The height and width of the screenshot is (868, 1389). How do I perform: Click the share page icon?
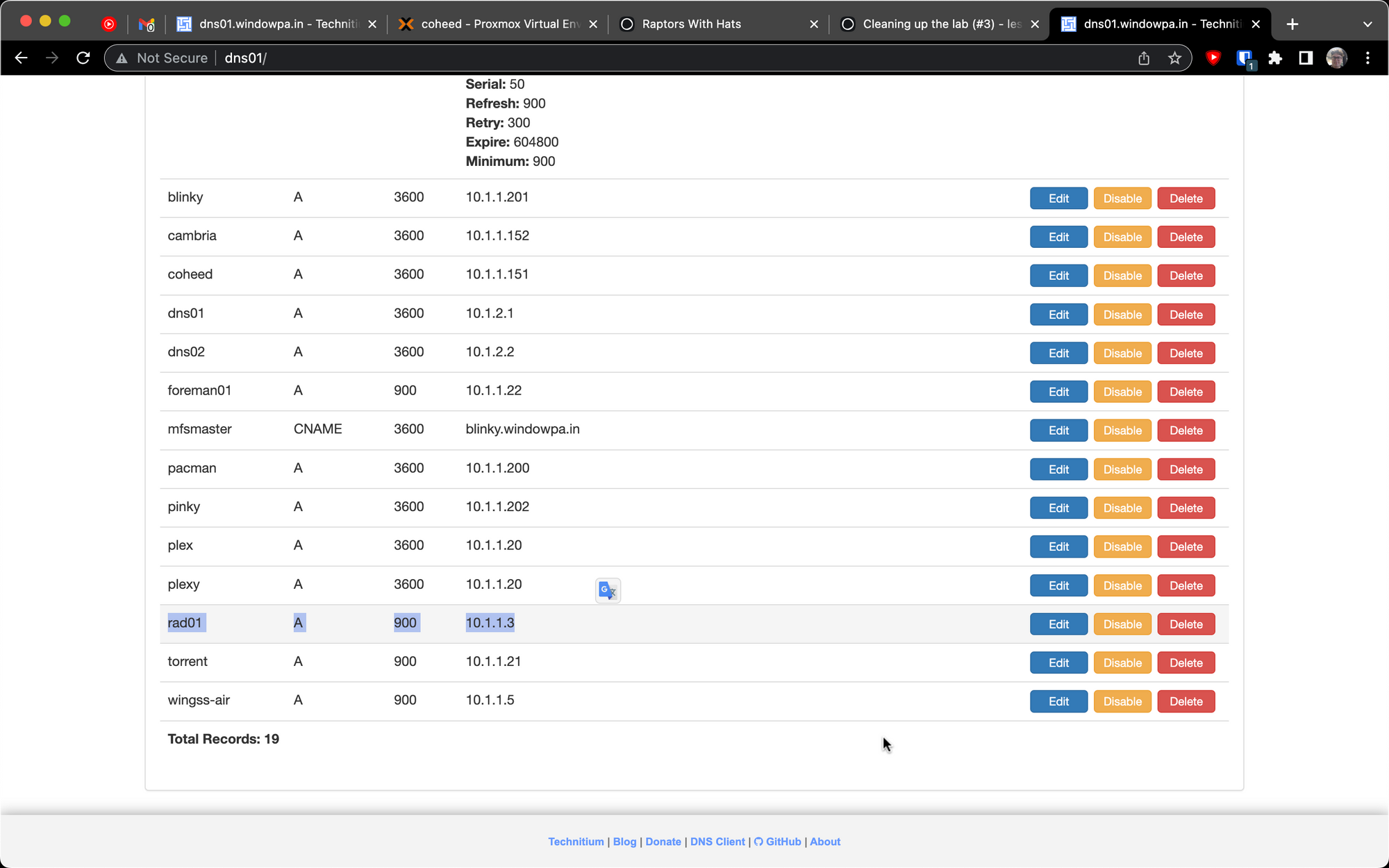(x=1144, y=58)
